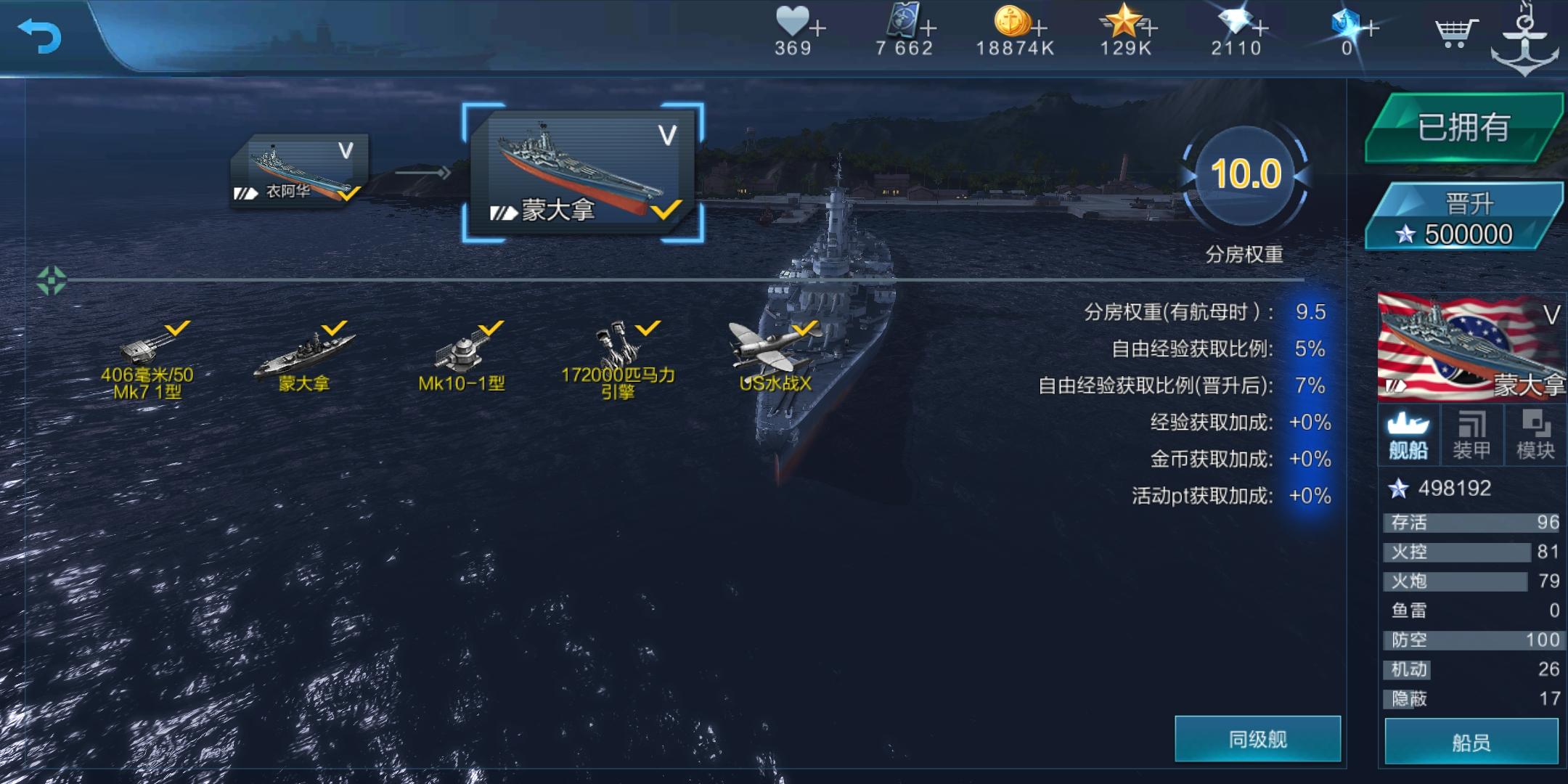1568x784 pixels.
Task: Select the 172000匹马力引擎 engine module
Action: [x=618, y=361]
